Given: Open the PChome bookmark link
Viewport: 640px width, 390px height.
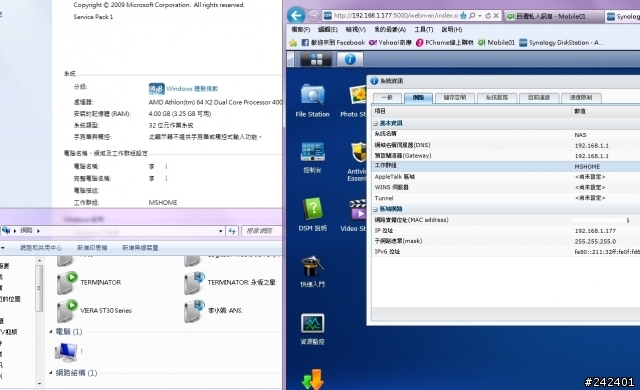Looking at the screenshot, I should point(444,42).
